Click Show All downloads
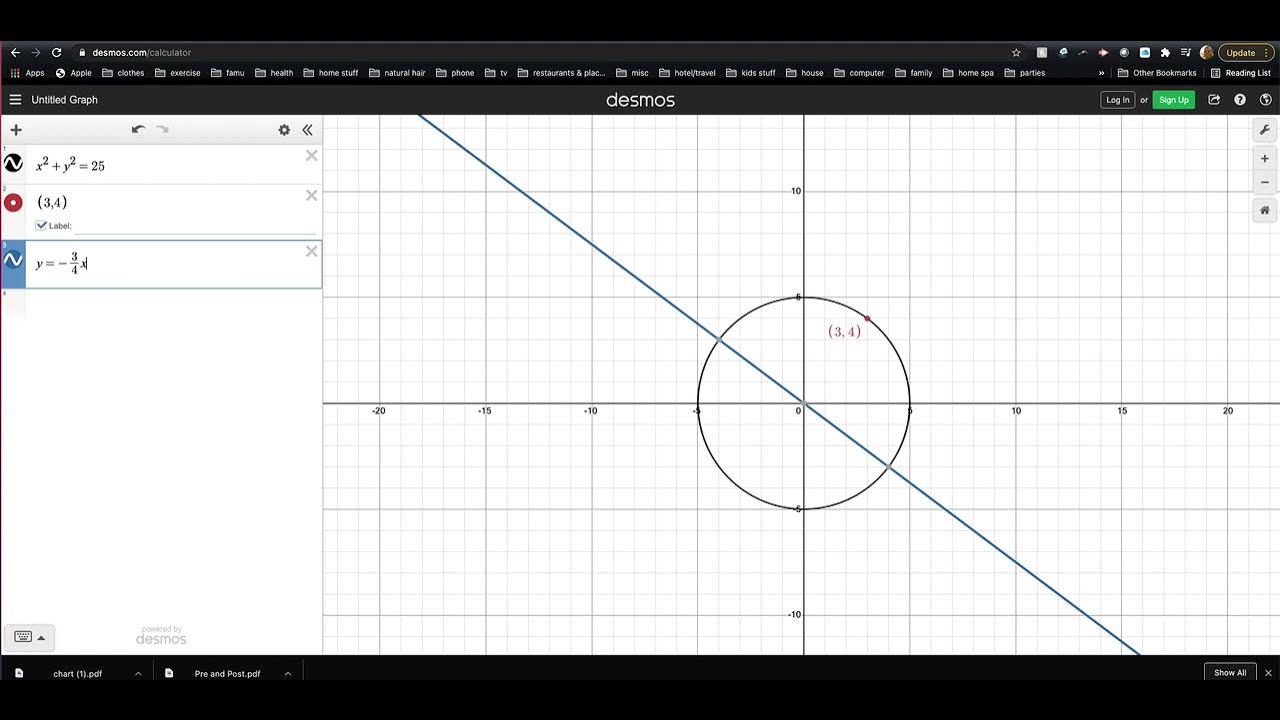Viewport: 1280px width, 720px height. click(x=1230, y=673)
